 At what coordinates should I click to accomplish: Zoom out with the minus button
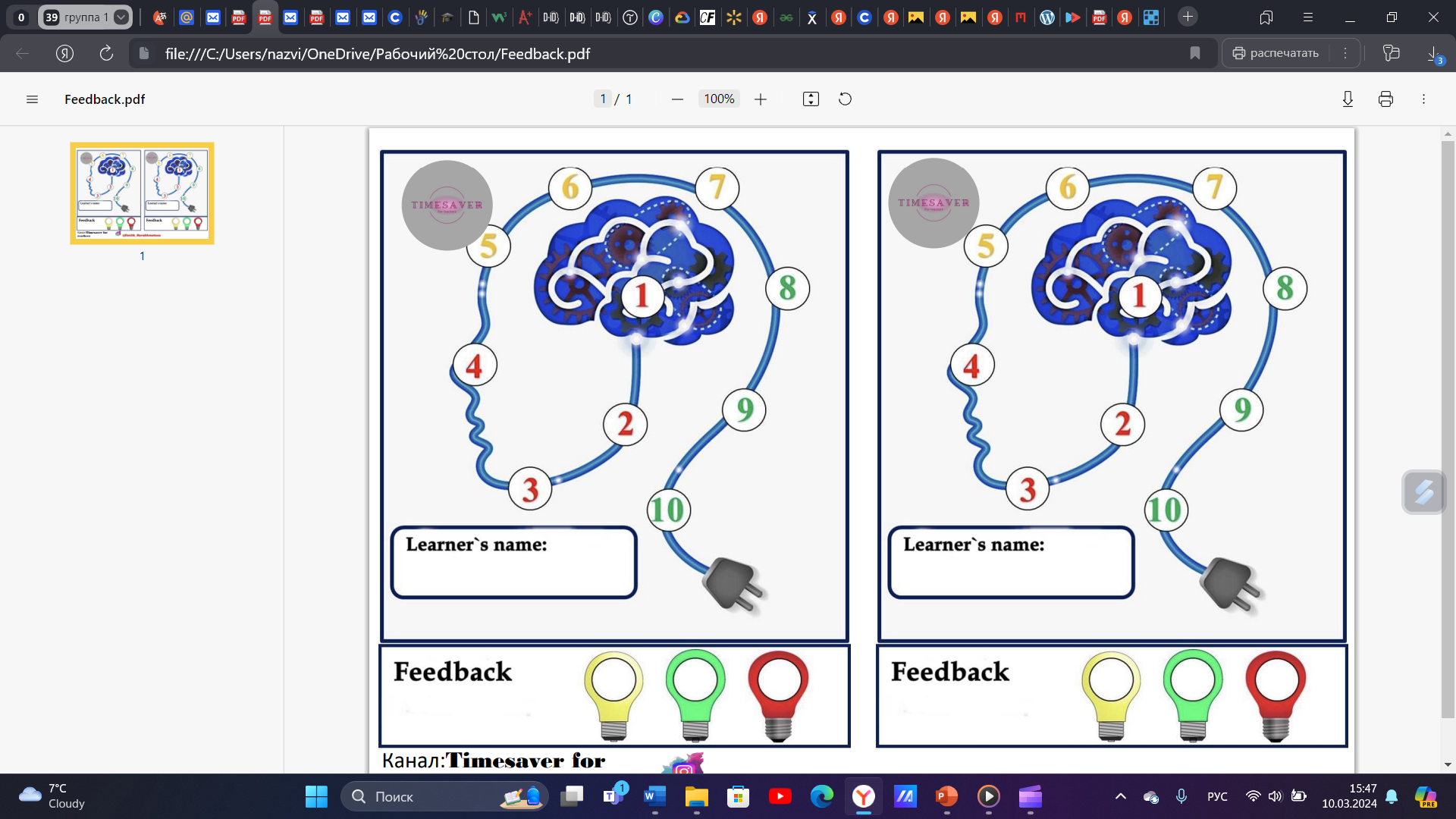[677, 99]
